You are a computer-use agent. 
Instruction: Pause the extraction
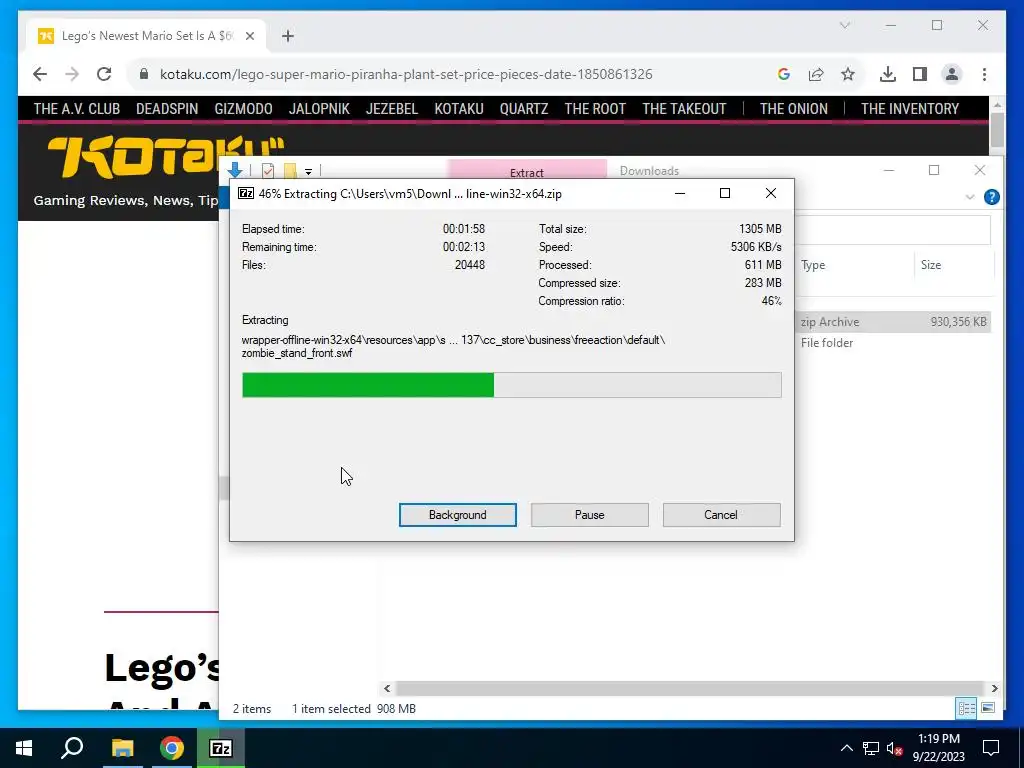[x=589, y=515]
